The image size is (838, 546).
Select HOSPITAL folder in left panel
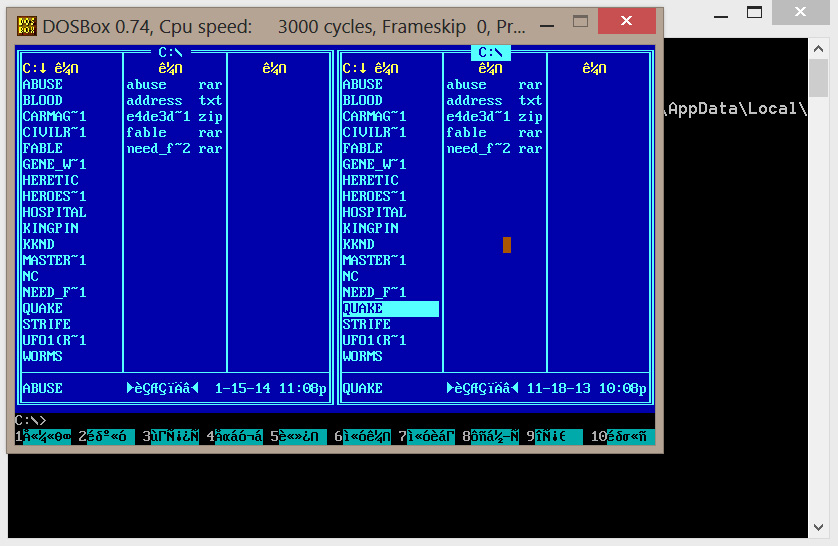(55, 213)
